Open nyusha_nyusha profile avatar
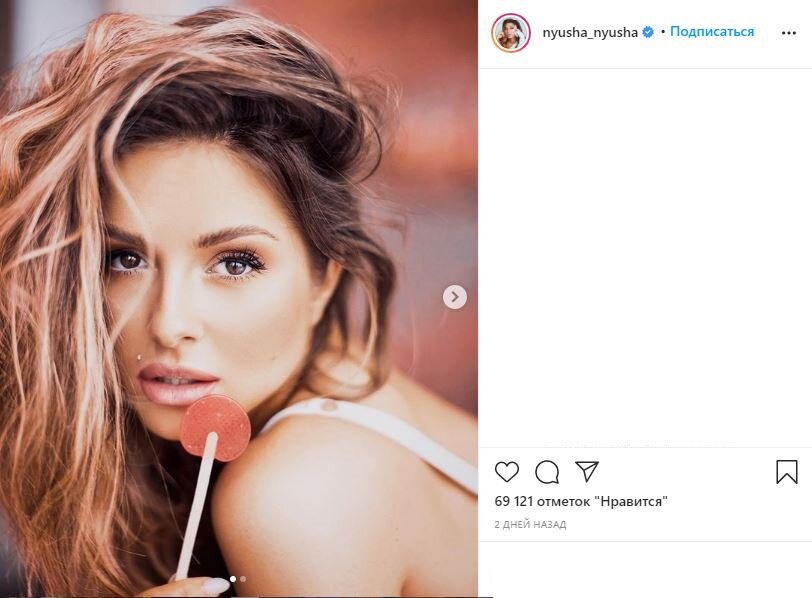This screenshot has height=598, width=812. point(511,33)
